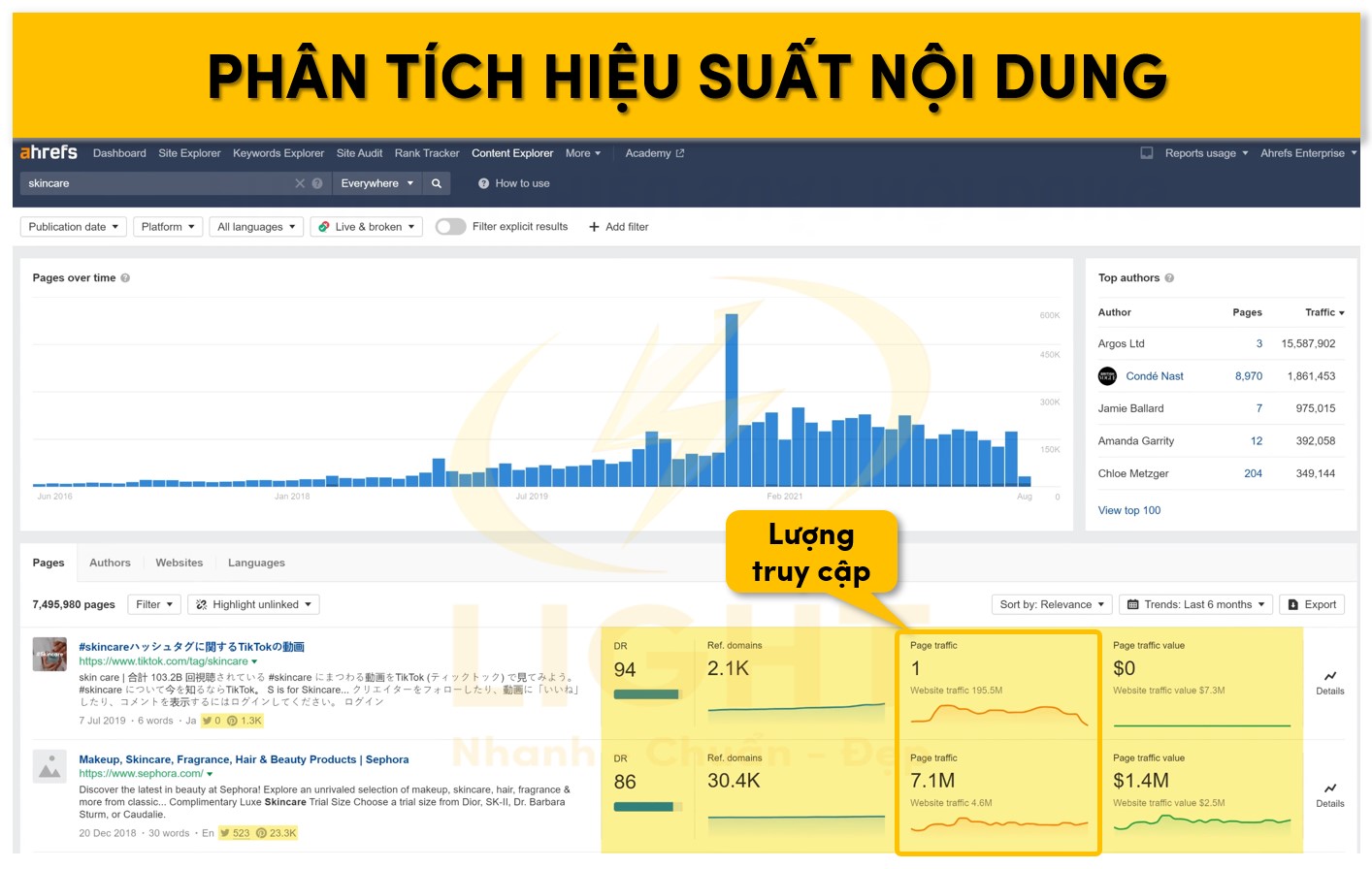
Task: Open Keywords Explorer
Action: [x=278, y=153]
